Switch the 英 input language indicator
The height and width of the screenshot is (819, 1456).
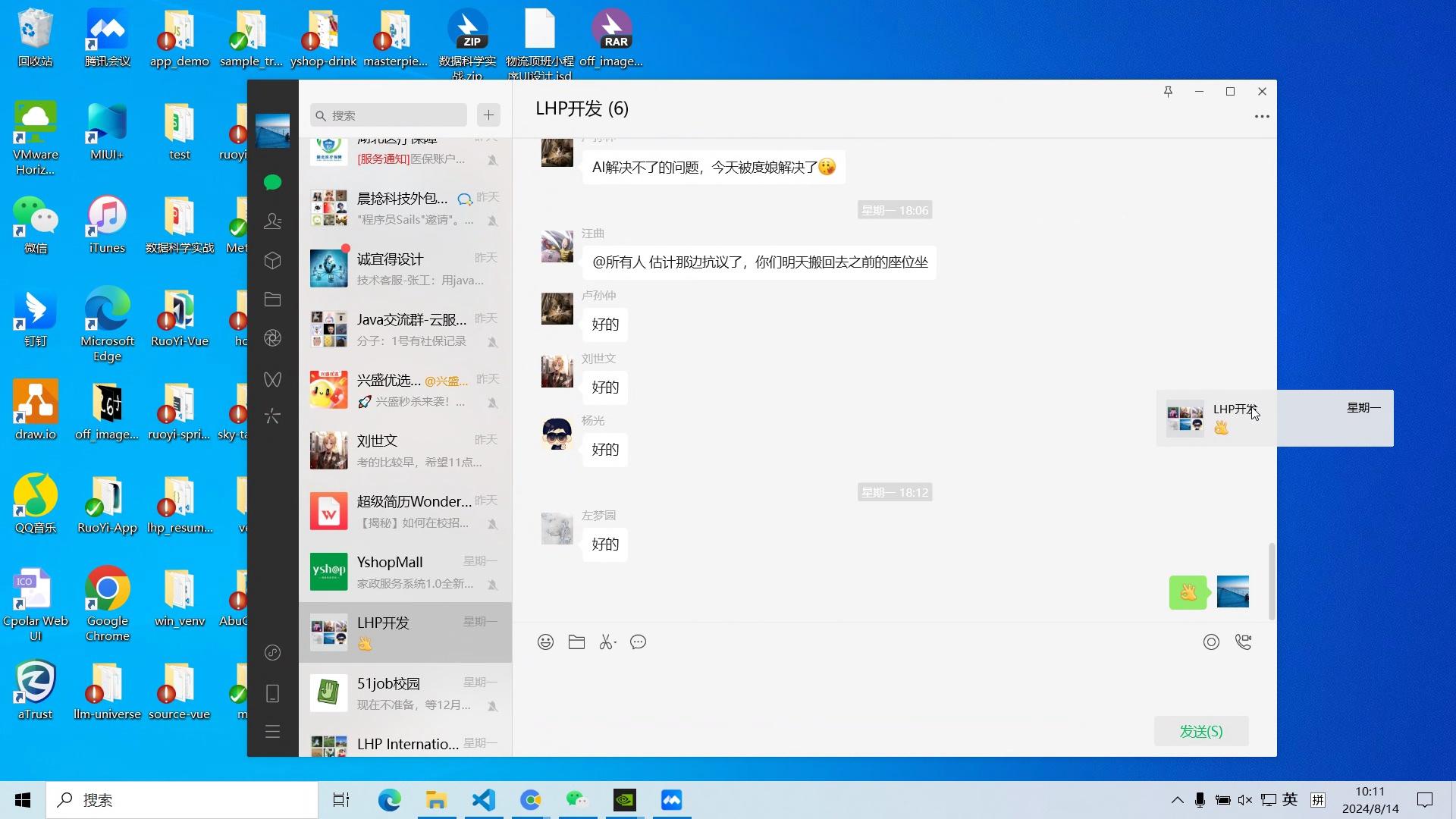1290,800
